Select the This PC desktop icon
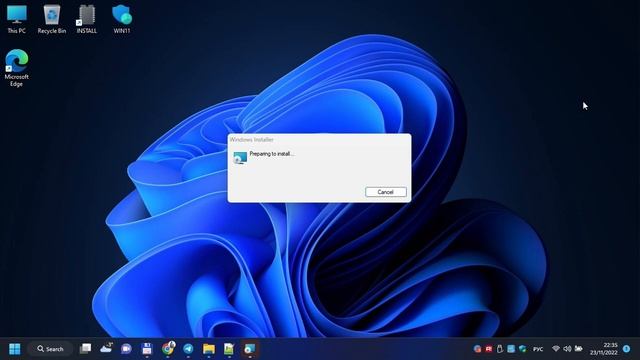Image resolution: width=640 pixels, height=360 pixels. tap(17, 19)
